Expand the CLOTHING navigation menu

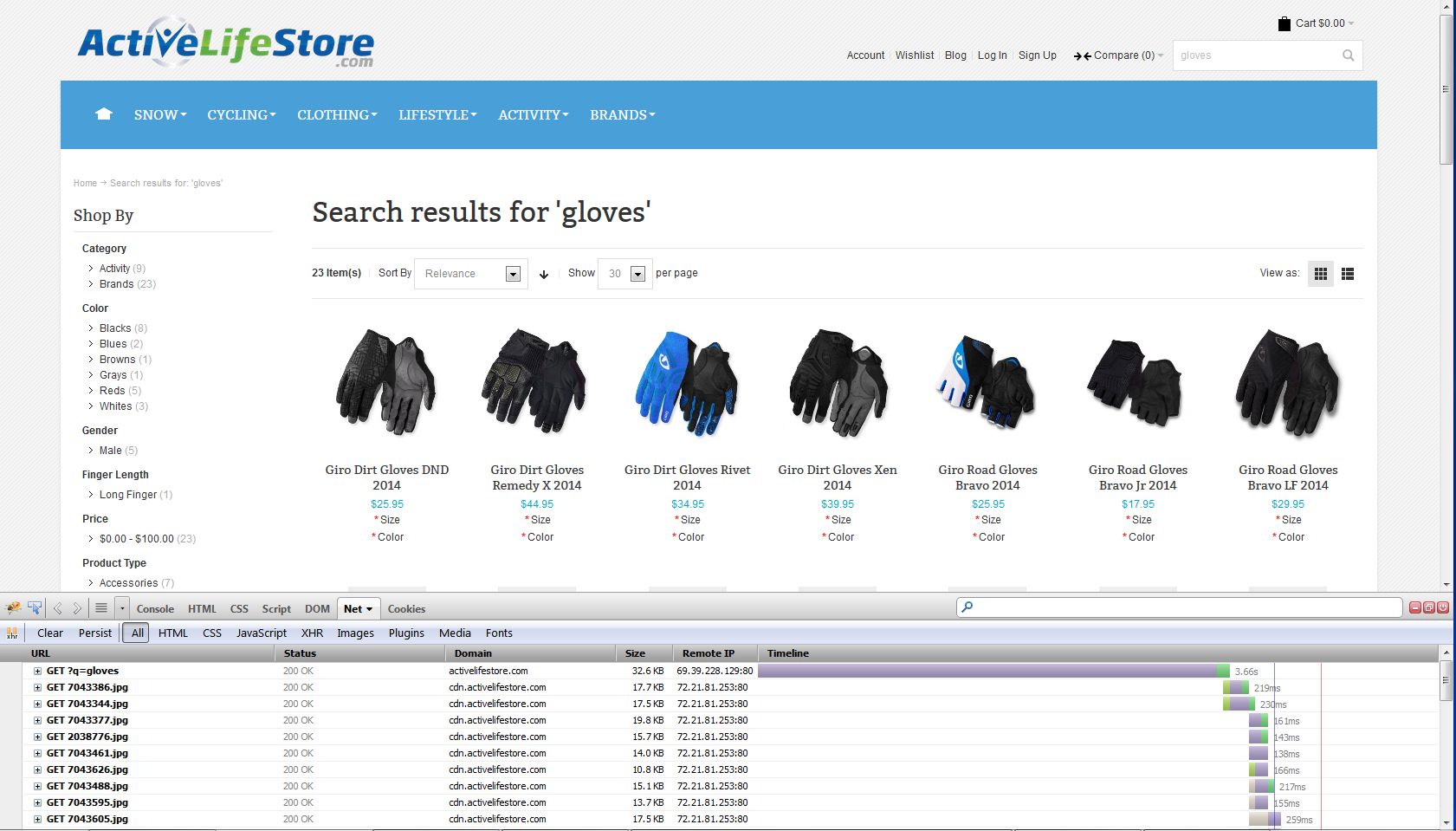click(x=337, y=114)
